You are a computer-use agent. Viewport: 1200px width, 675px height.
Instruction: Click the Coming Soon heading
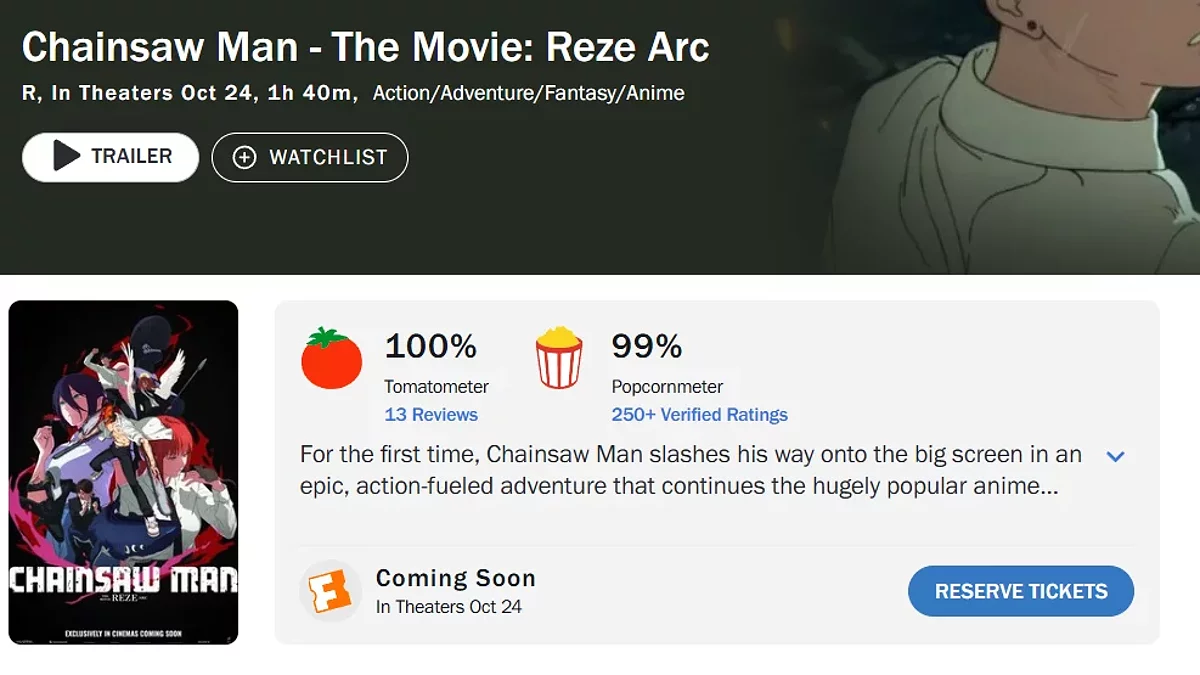456,578
